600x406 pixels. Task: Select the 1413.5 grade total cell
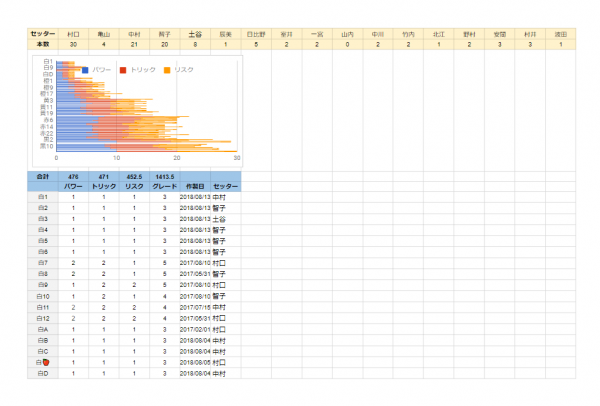click(x=164, y=176)
